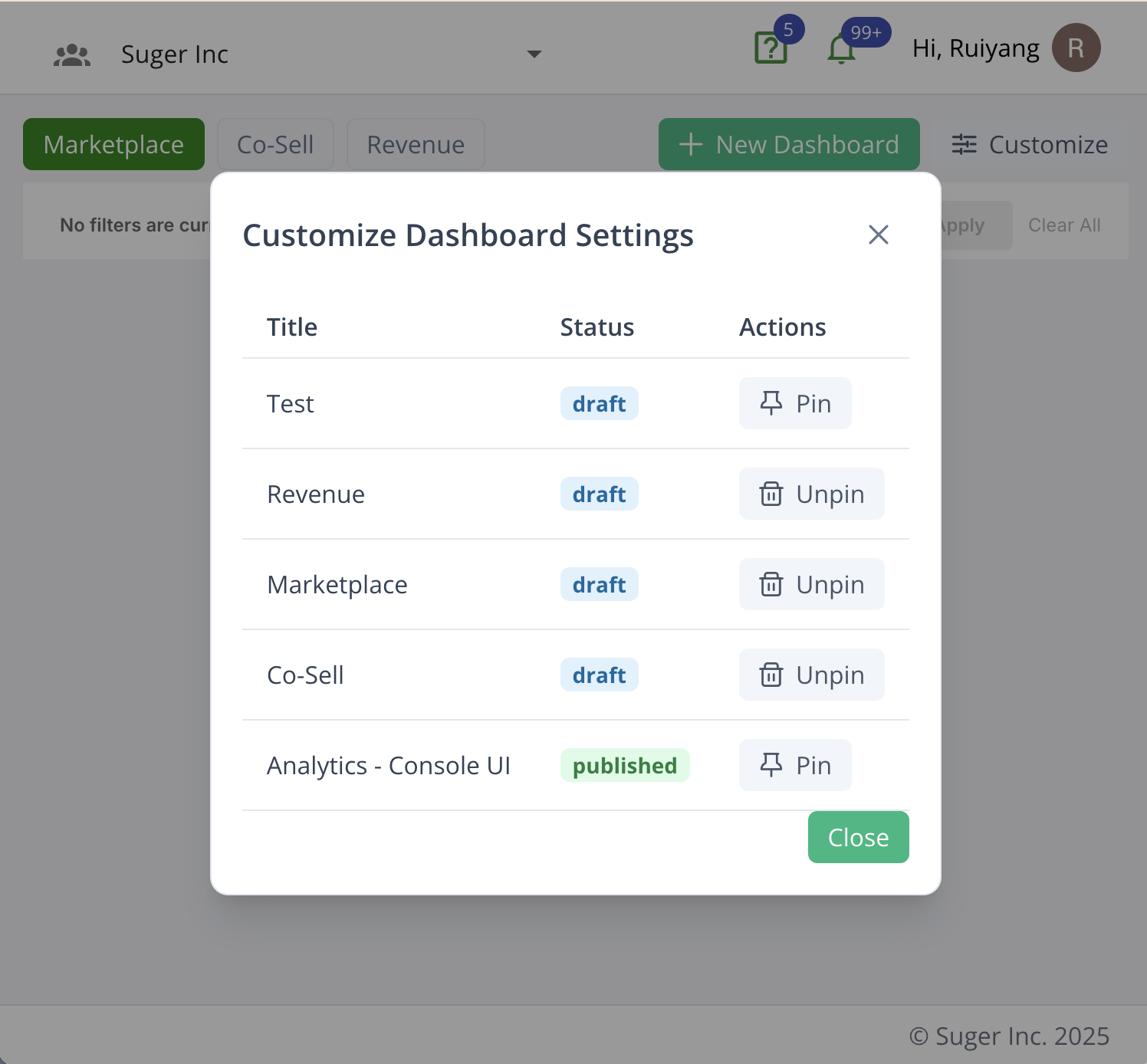
Task: Create a dashboard with New Dashboard
Action: pyautogui.click(x=789, y=144)
